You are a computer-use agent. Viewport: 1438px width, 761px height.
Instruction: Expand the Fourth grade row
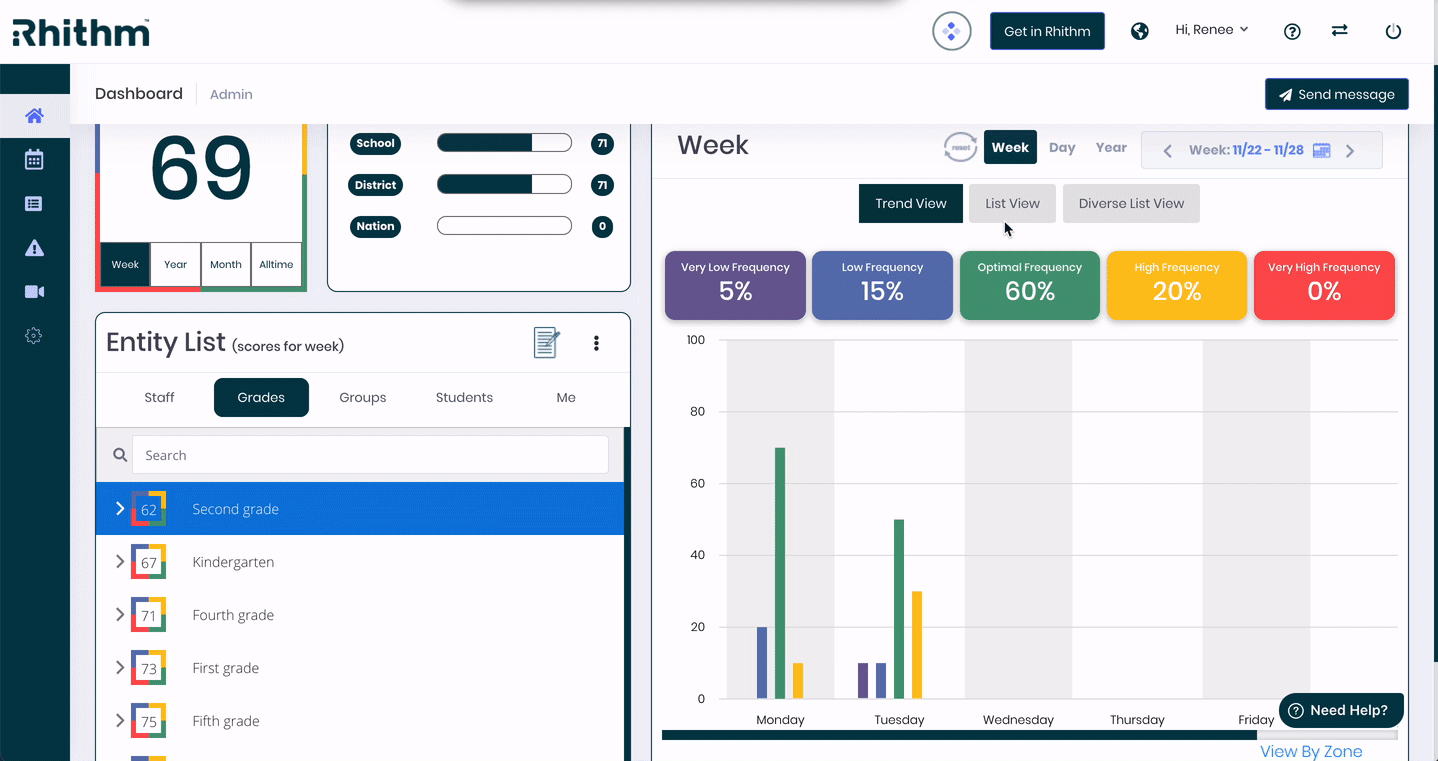[120, 615]
